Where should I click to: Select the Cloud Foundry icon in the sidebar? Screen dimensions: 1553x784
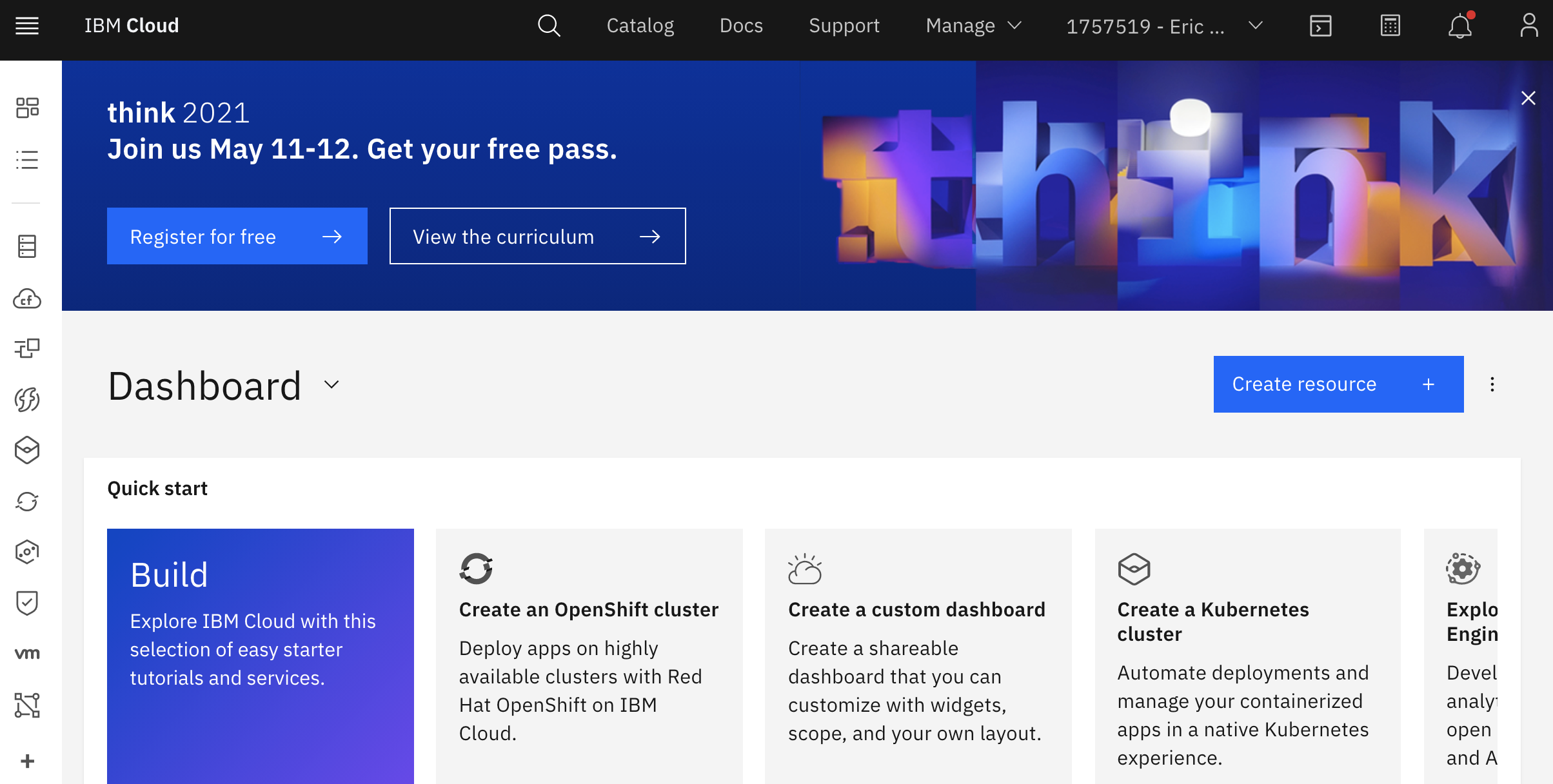coord(27,300)
